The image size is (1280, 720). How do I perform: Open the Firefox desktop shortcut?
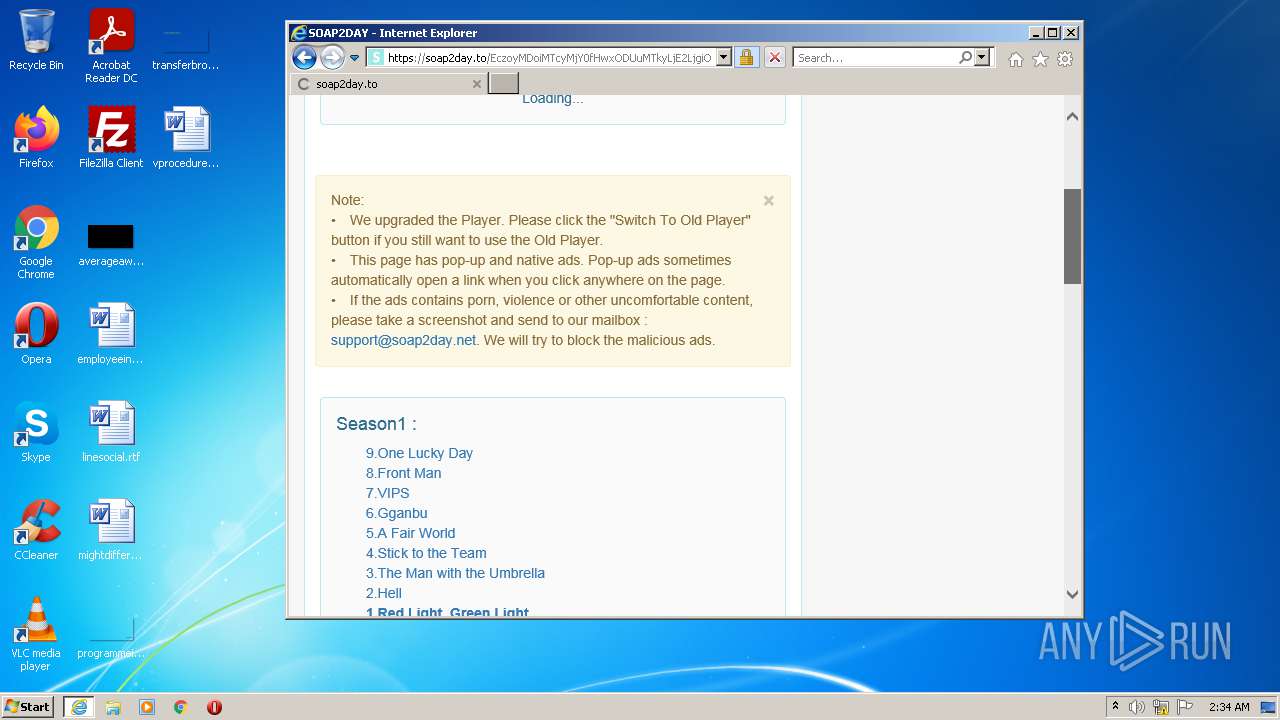pyautogui.click(x=36, y=138)
